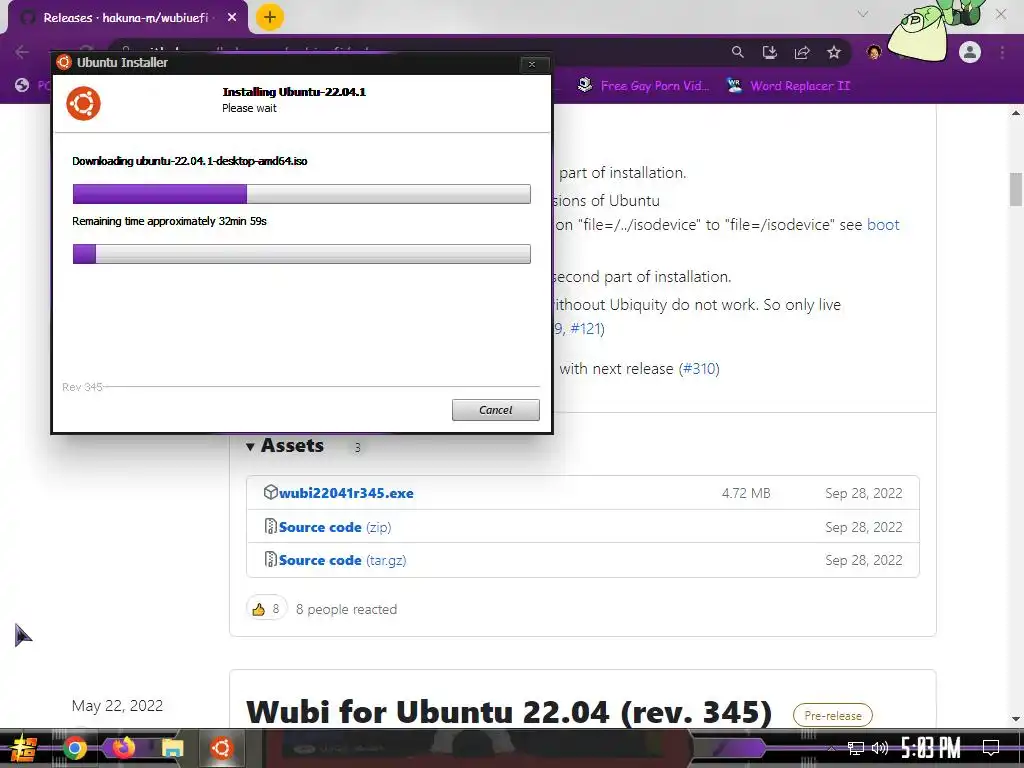
Task: Close the Releases hakuna-m/wubiuefi tab
Action: click(232, 18)
